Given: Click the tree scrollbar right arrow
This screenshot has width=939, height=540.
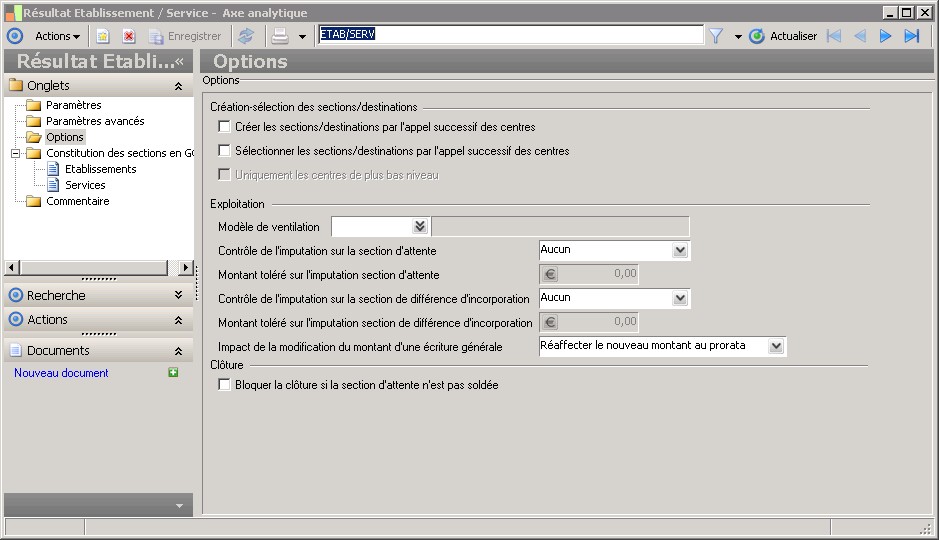Looking at the screenshot, I should (x=186, y=268).
